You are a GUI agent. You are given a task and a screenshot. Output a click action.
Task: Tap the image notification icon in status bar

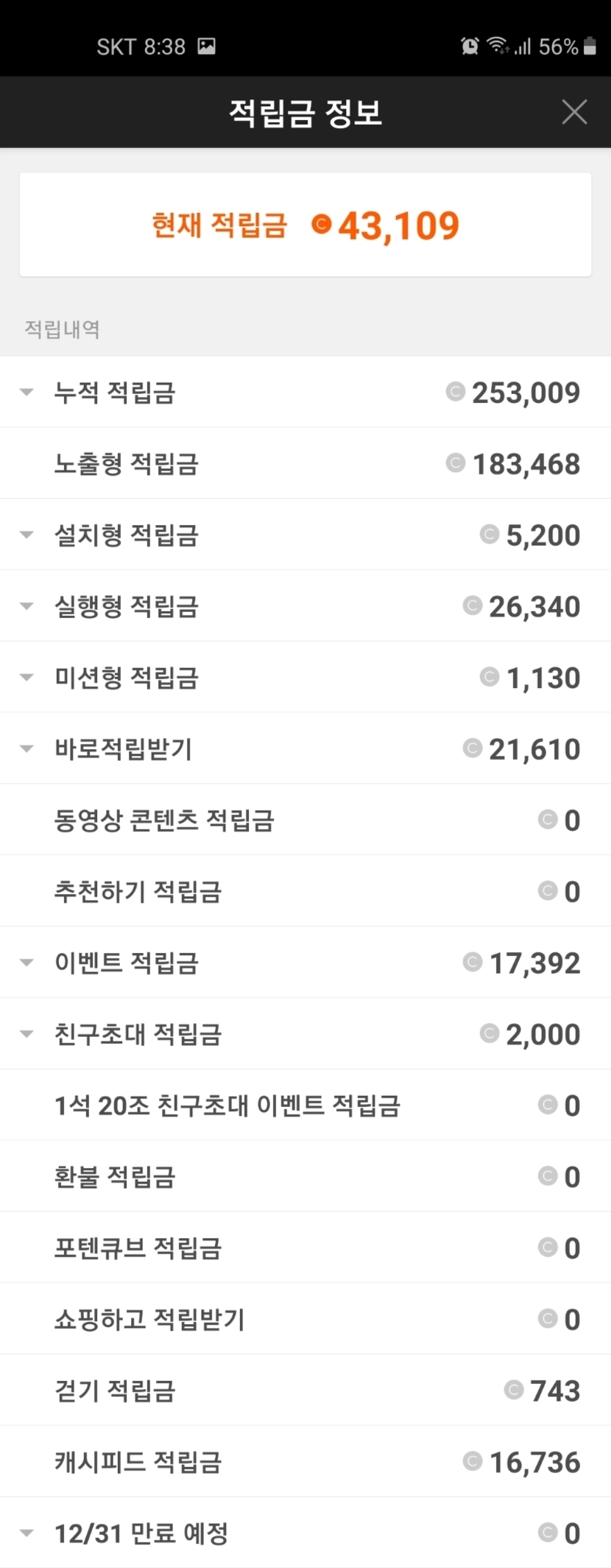[207, 46]
